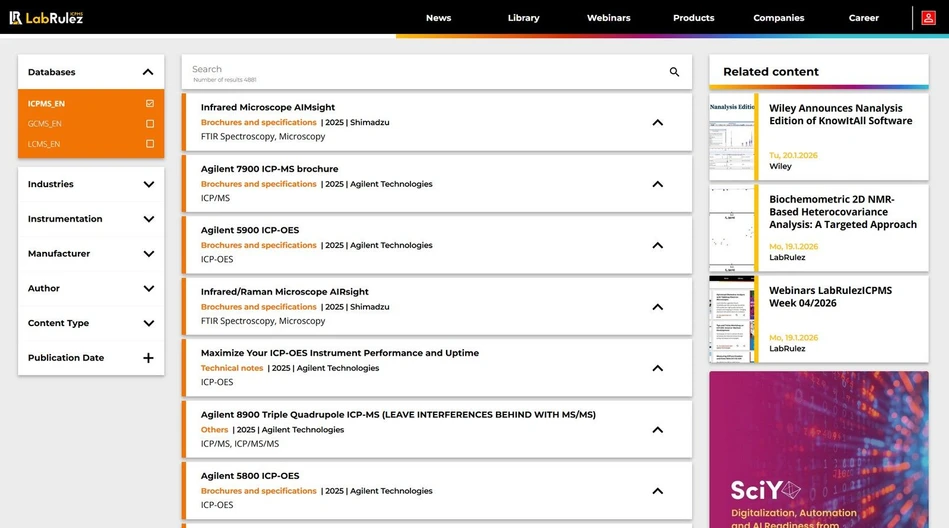949x528 pixels.
Task: Enable the LCMS_EN database checkbox
Action: (x=150, y=144)
